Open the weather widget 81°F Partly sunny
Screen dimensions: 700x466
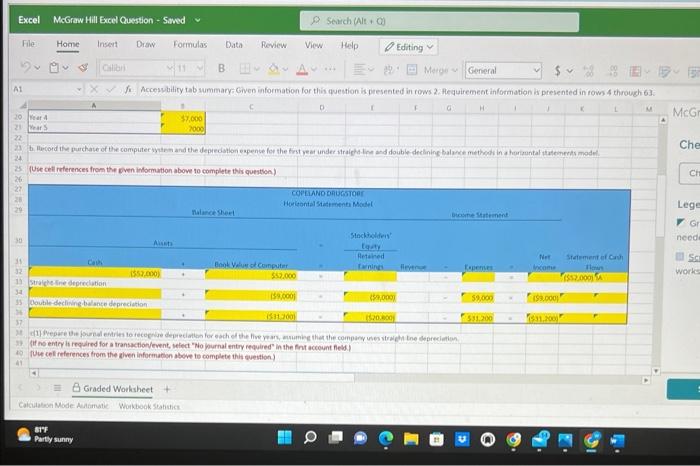tap(45, 434)
